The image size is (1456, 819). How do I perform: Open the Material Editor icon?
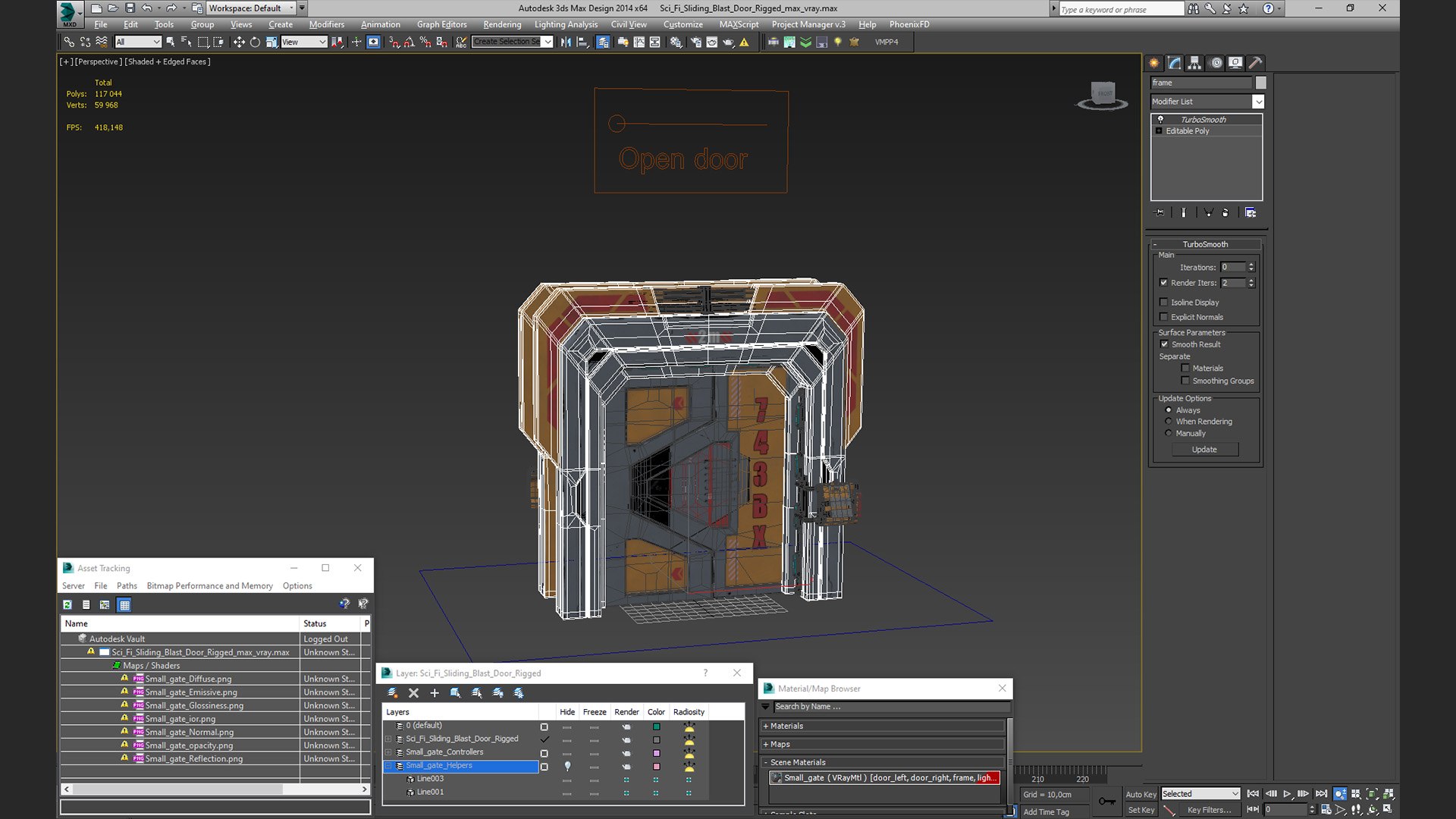(676, 42)
